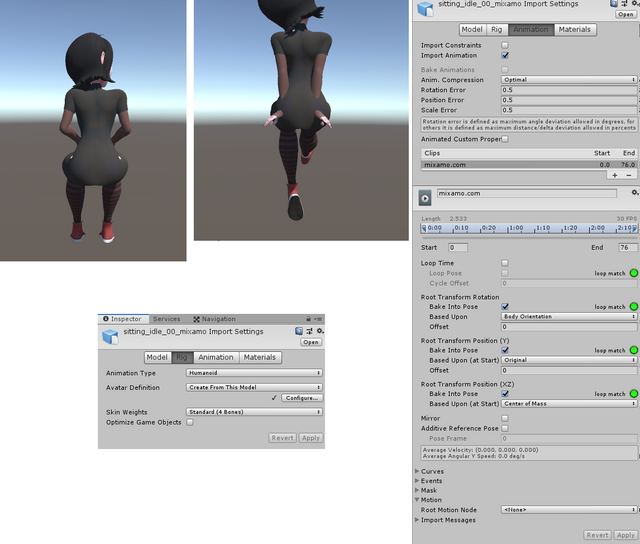The height and width of the screenshot is (544, 640).
Task: Open the gear menu in the Rig inspector header
Action: pyautogui.click(x=320, y=331)
